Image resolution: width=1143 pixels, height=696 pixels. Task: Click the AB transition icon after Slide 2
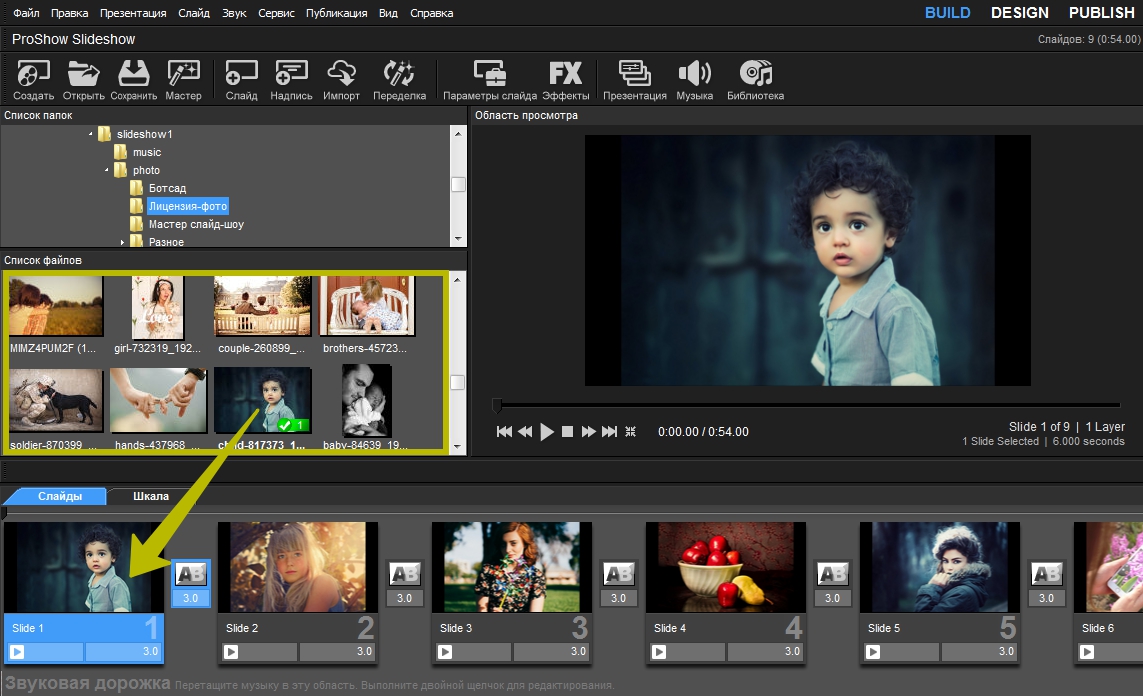[x=405, y=574]
